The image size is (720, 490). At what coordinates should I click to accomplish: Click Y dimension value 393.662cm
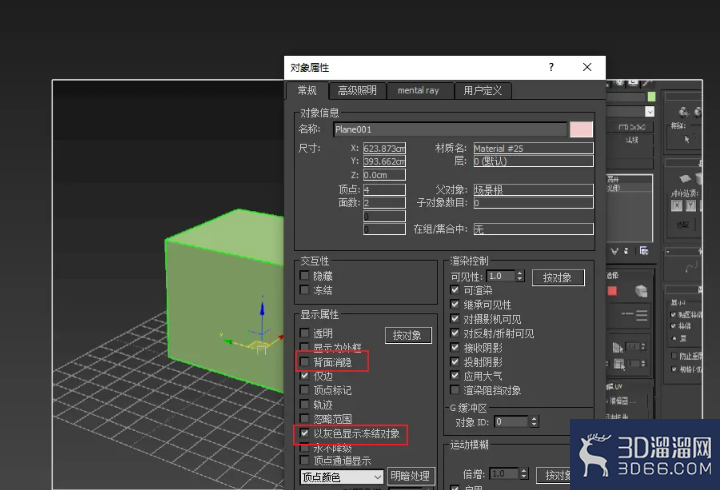(x=384, y=161)
